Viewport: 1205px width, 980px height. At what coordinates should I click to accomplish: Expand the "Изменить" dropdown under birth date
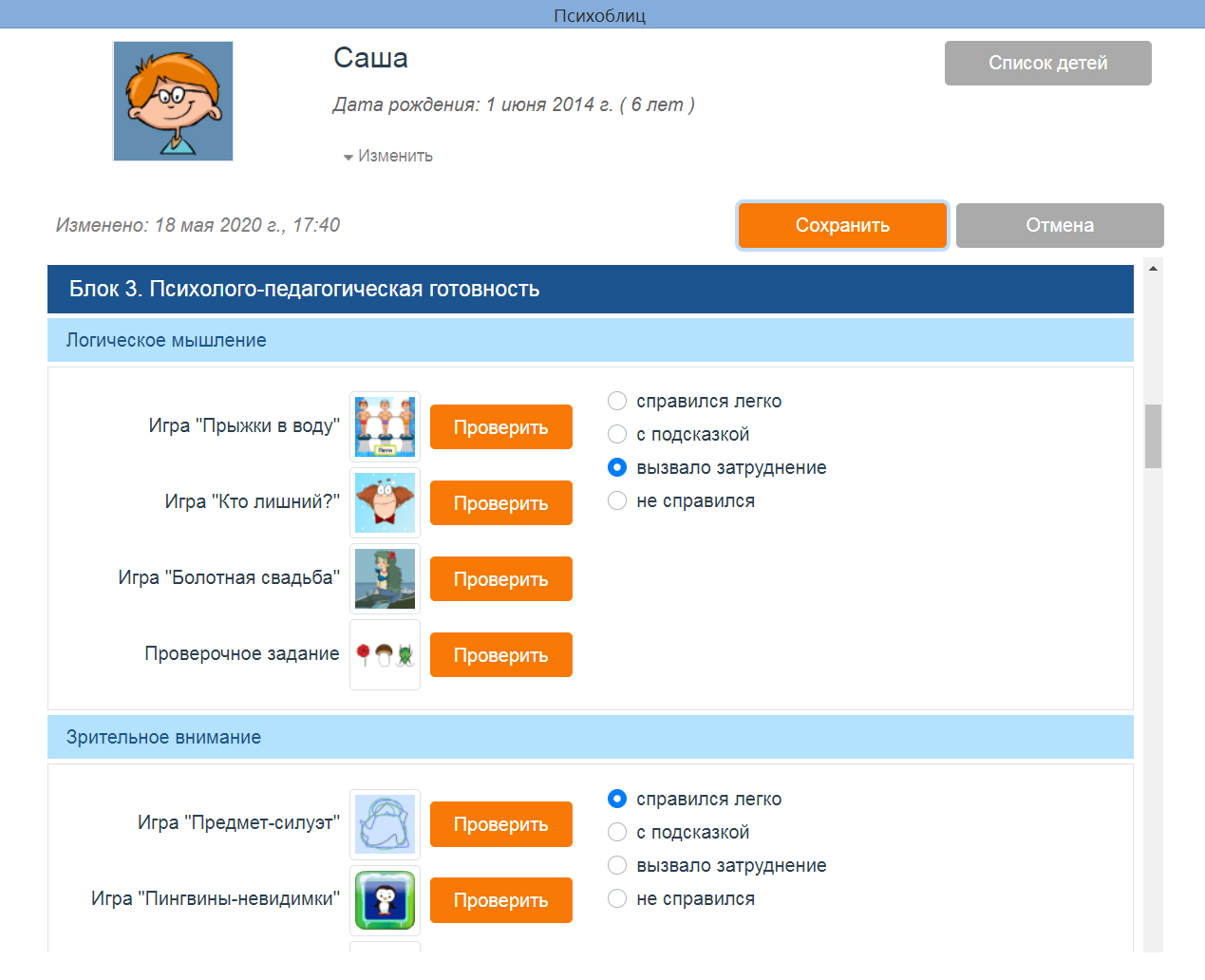point(388,156)
